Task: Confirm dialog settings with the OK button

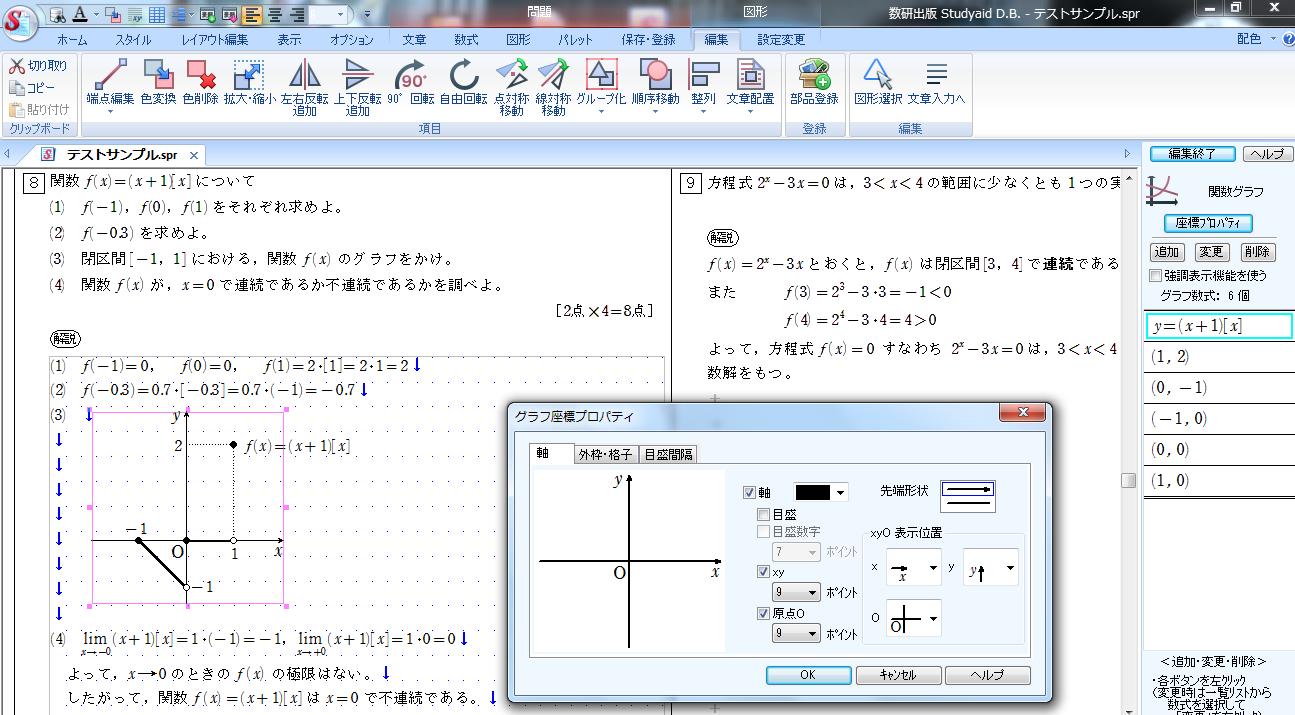Action: pos(807,674)
